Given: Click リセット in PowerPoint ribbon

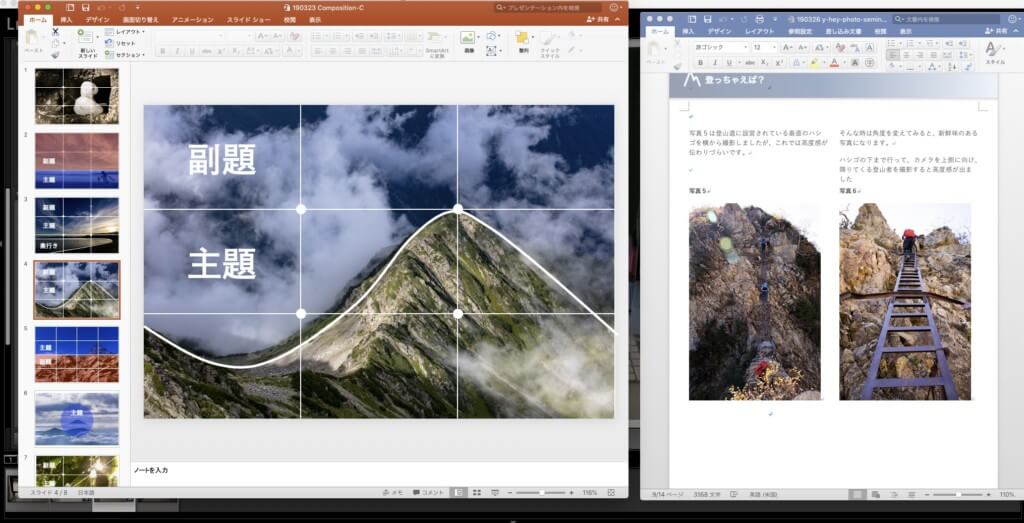Looking at the screenshot, I should point(121,43).
